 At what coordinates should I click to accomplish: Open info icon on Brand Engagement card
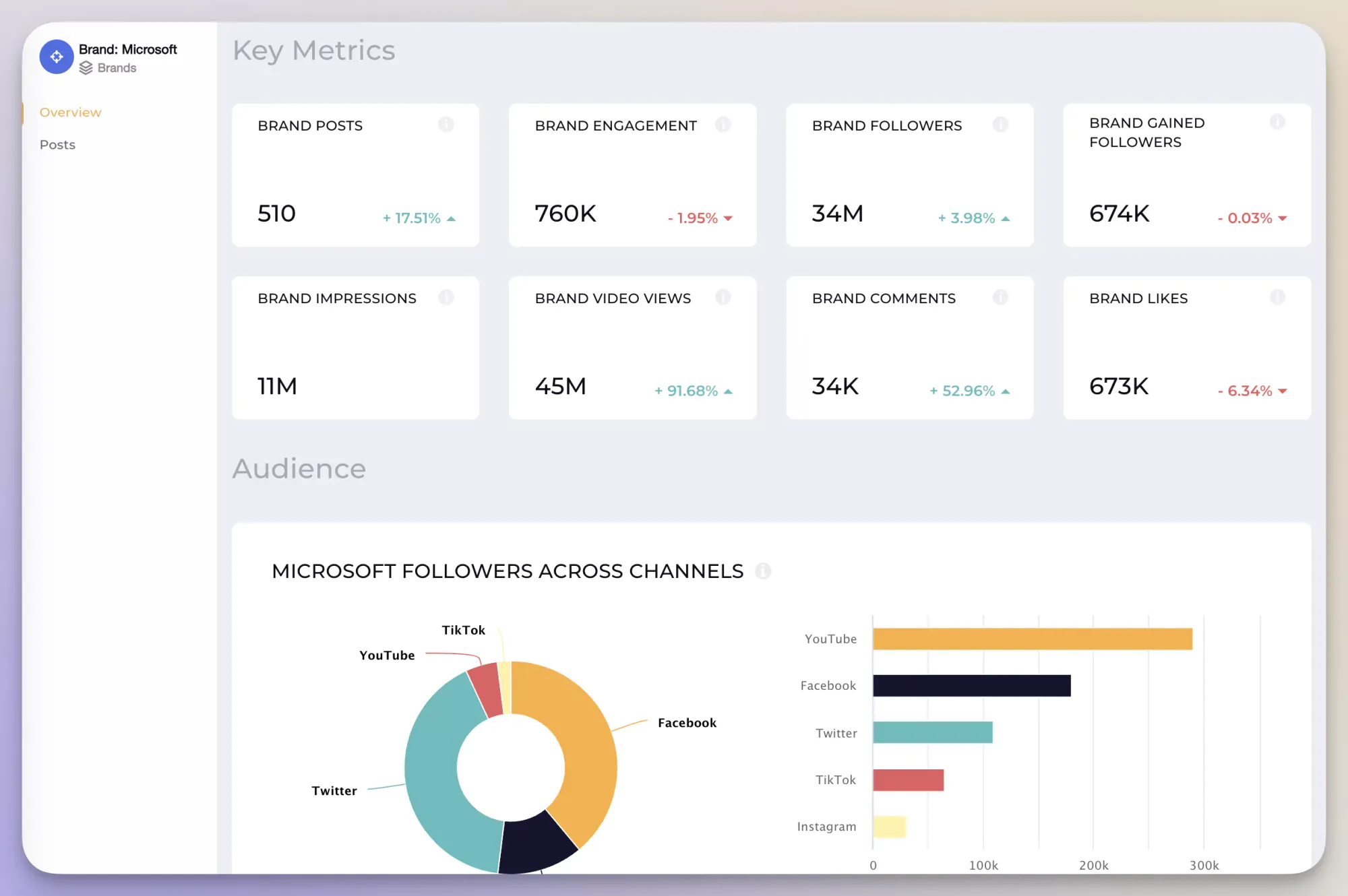(723, 125)
